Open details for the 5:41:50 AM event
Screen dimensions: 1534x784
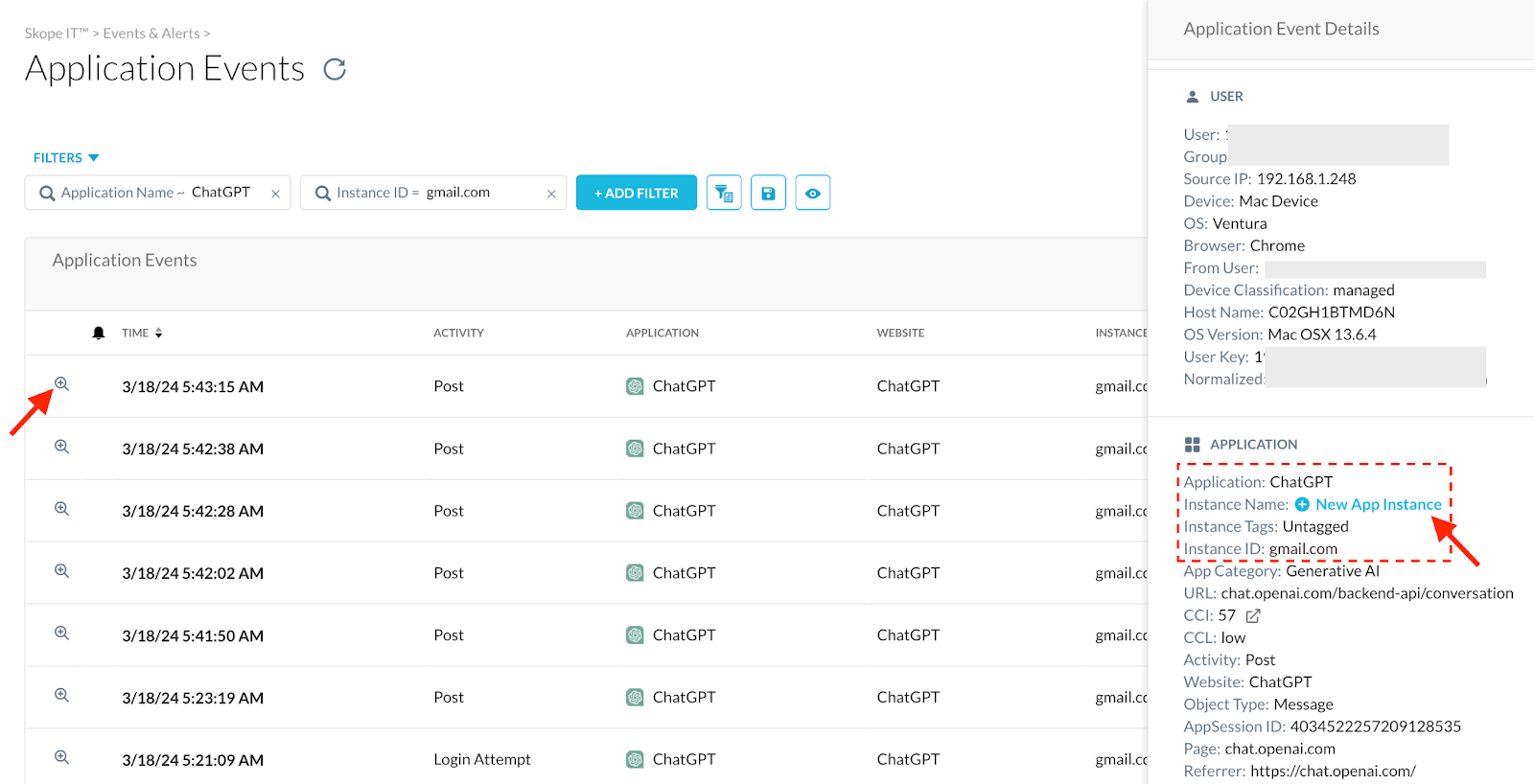coord(61,634)
